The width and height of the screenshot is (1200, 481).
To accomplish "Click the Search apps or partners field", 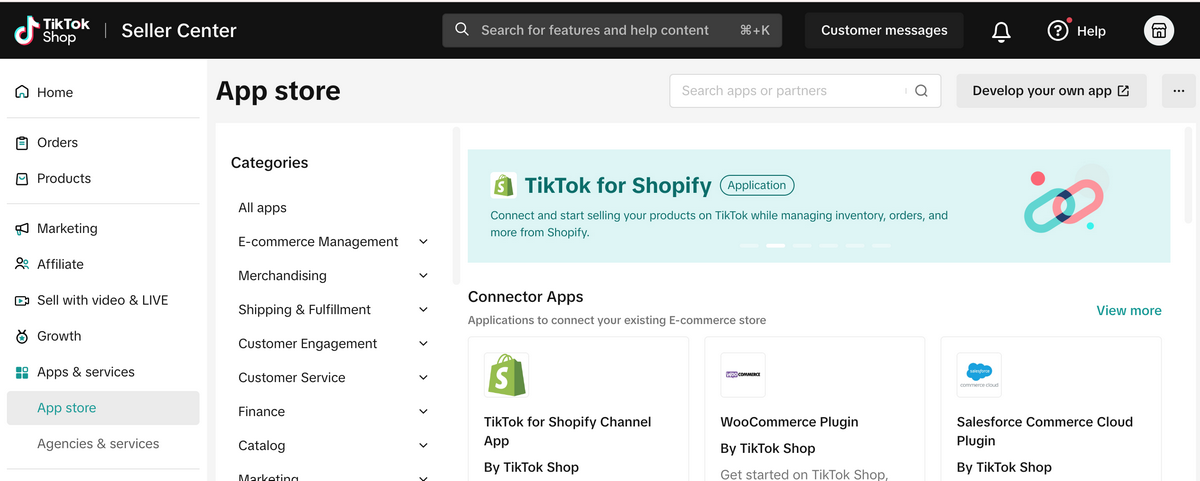I will pyautogui.click(x=790, y=91).
